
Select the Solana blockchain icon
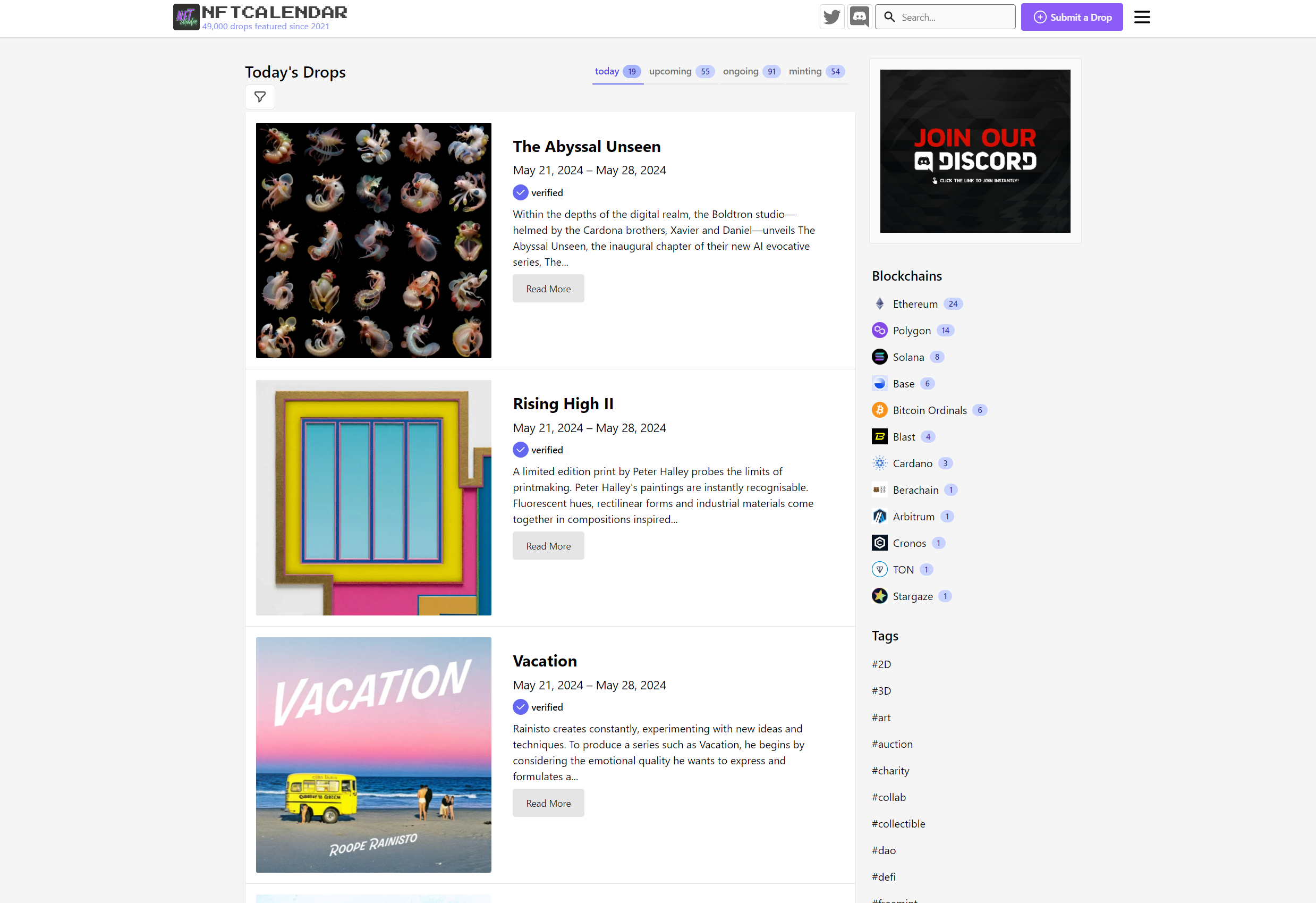pyautogui.click(x=879, y=357)
